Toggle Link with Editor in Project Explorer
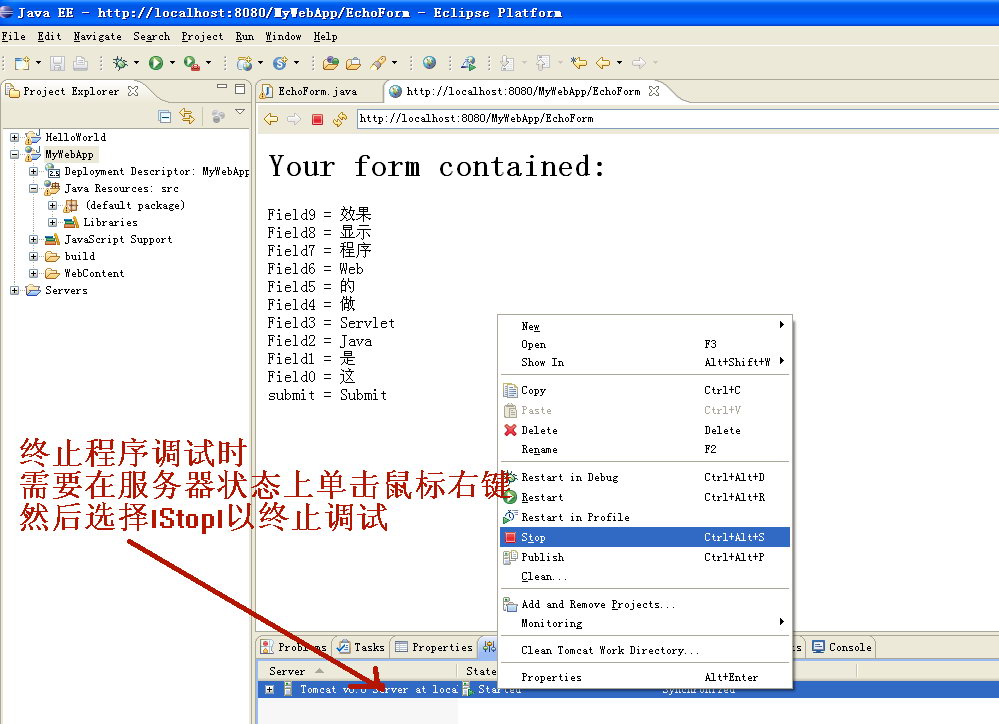999x724 pixels. click(187, 117)
